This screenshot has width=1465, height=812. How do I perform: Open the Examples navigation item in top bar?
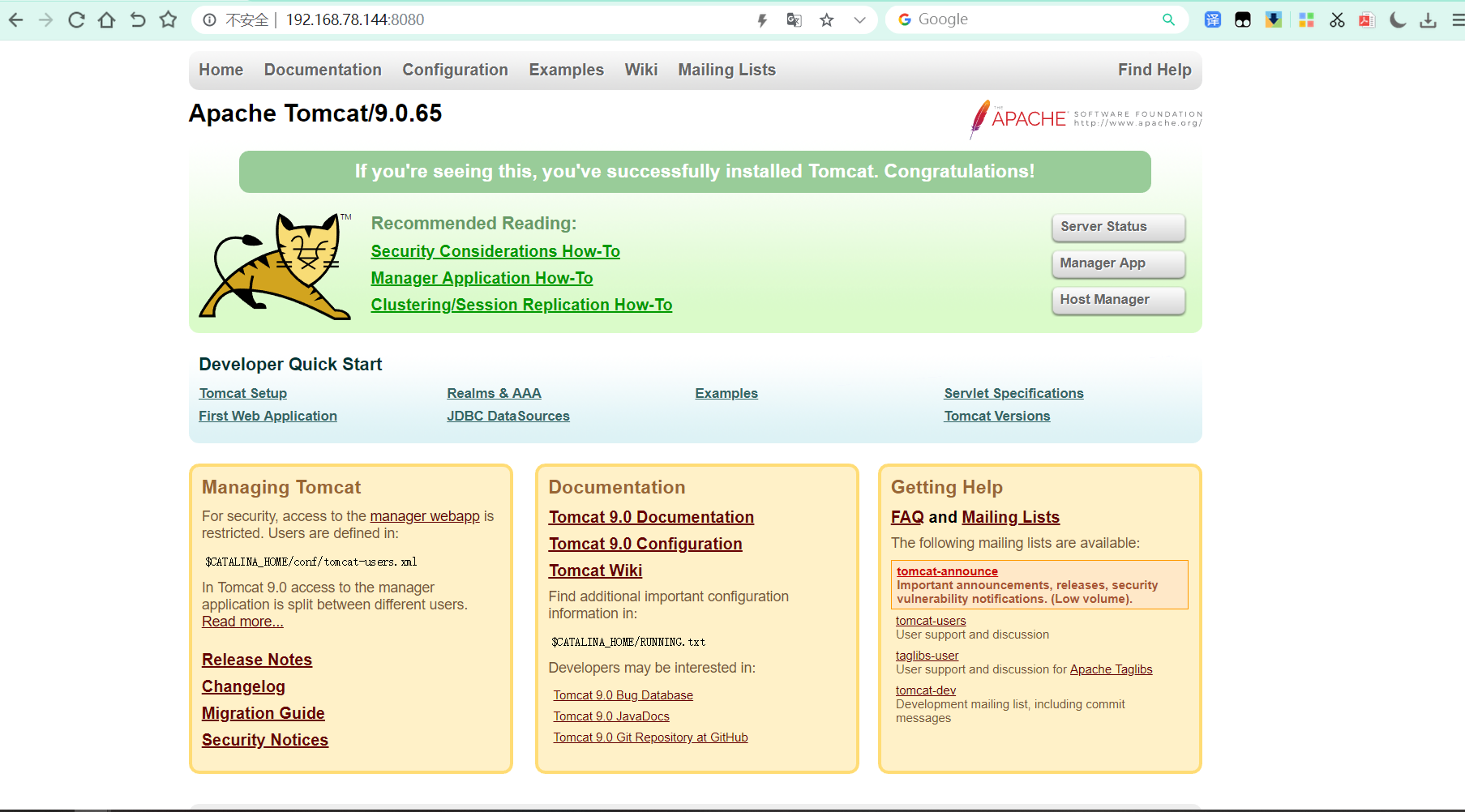coord(567,71)
